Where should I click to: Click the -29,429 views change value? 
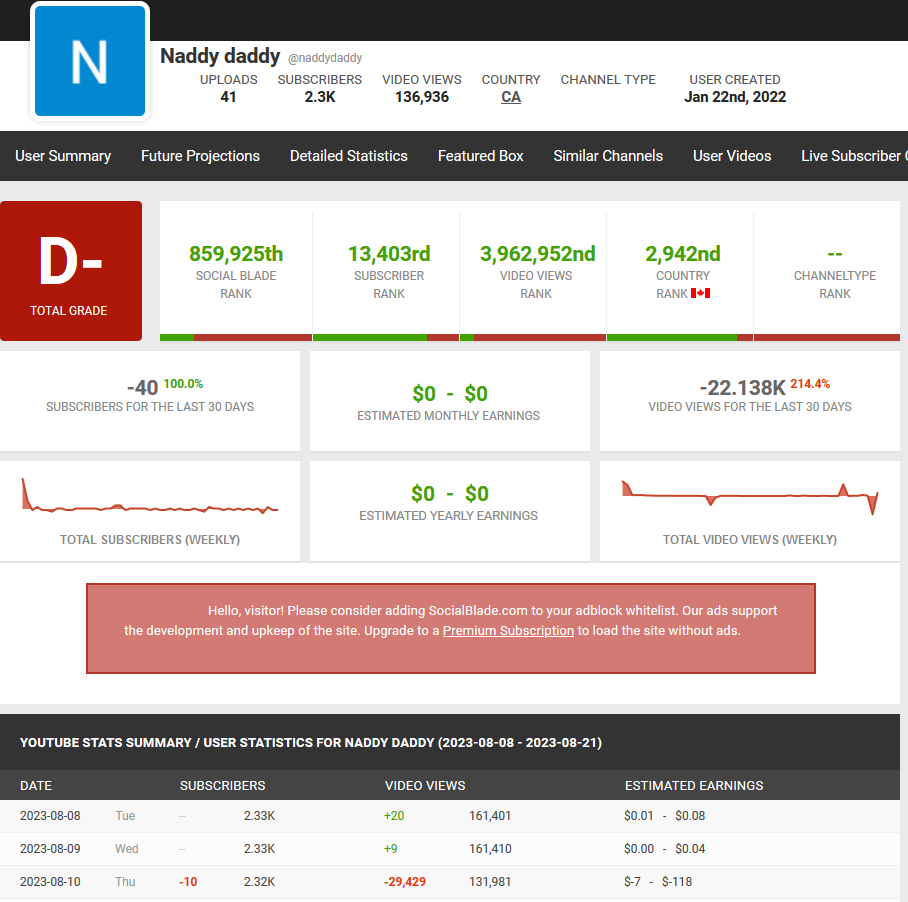pyautogui.click(x=405, y=882)
